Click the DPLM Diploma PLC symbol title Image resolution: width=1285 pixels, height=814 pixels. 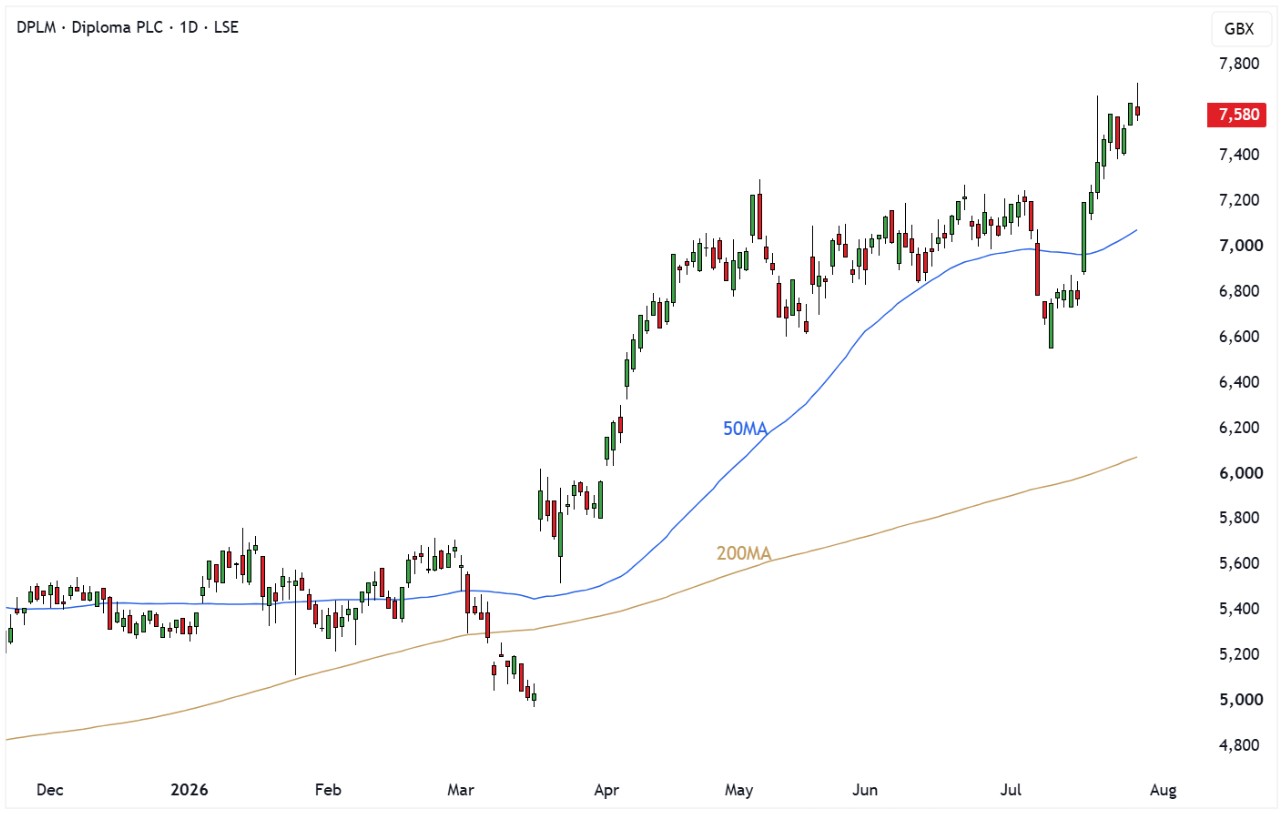(x=128, y=27)
